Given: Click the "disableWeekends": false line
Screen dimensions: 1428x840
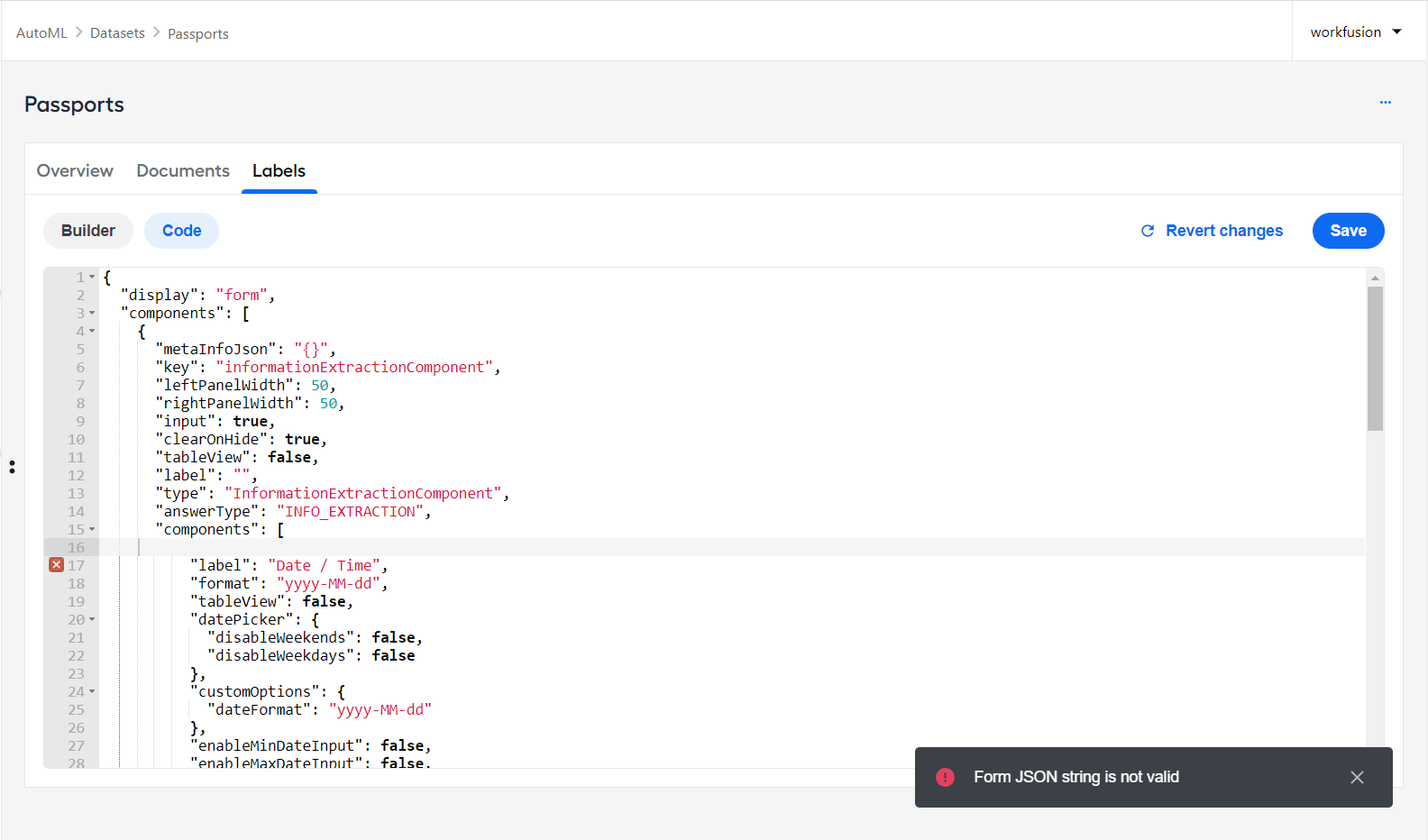Looking at the screenshot, I should point(315,637).
